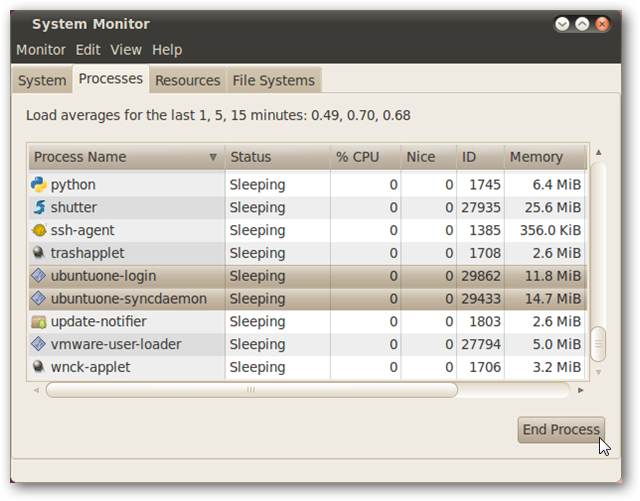Click the update-notifier icon
The image size is (640, 501).
(x=39, y=322)
